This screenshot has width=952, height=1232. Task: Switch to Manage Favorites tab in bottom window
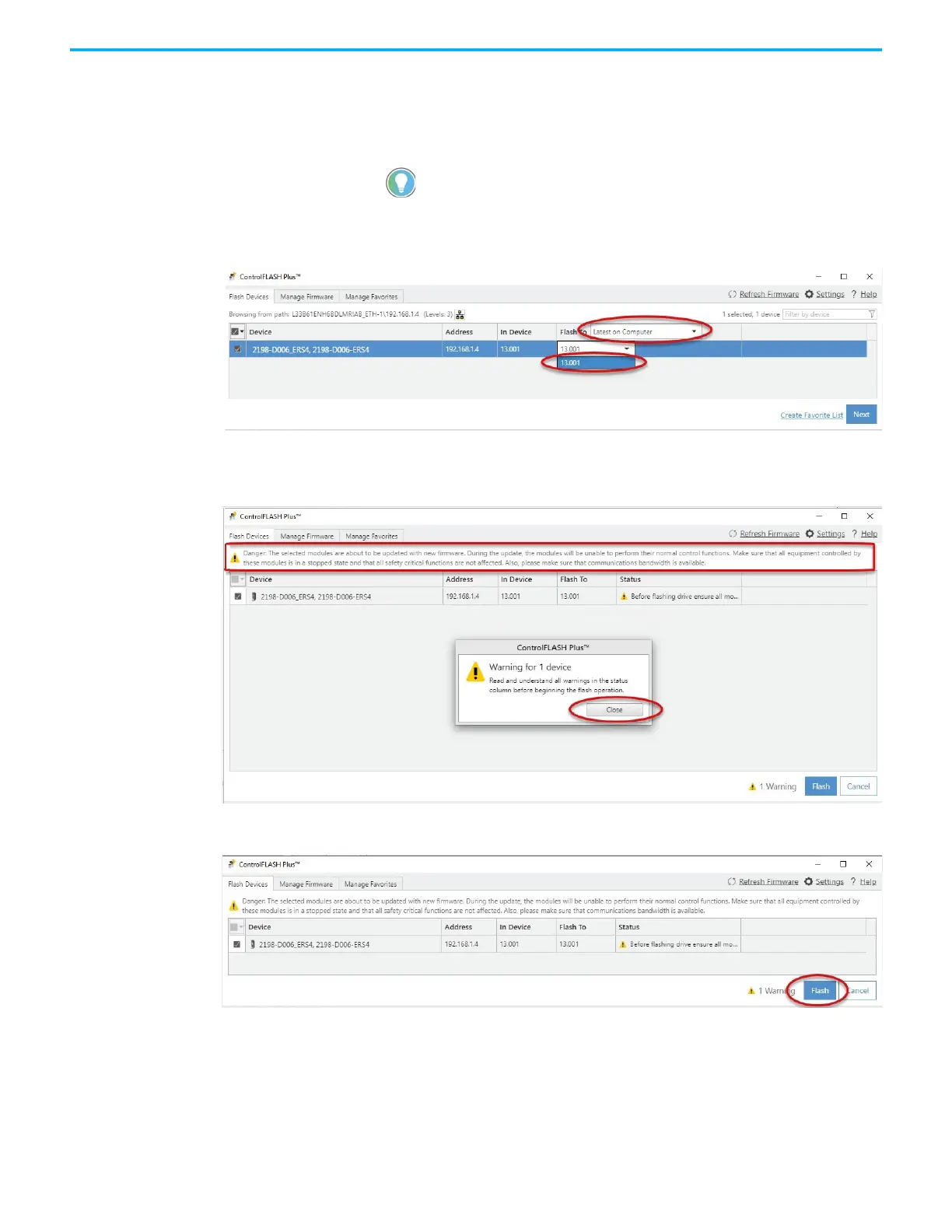click(370, 884)
